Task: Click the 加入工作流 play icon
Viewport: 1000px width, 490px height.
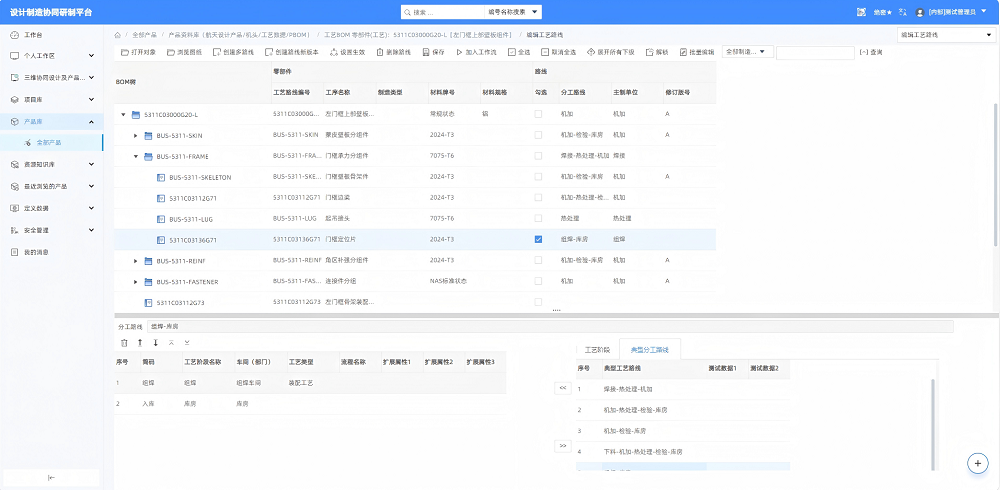Action: click(459, 52)
